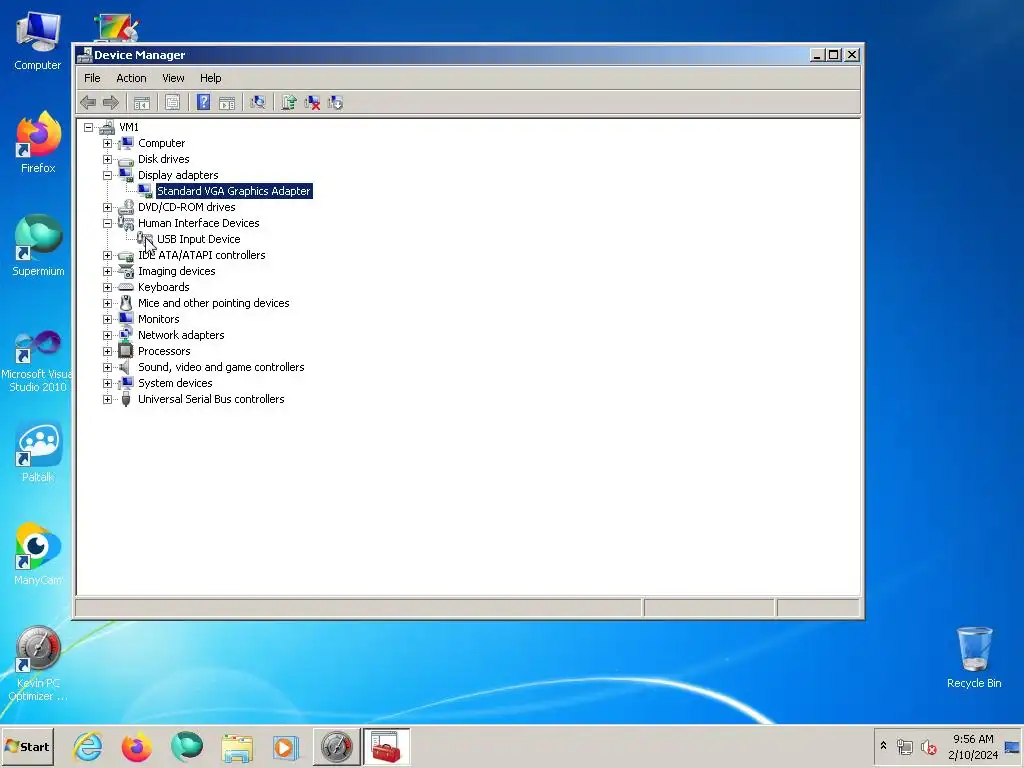Select Kevin PC Optimizer desktop shortcut
The image size is (1024, 768).
tap(38, 664)
